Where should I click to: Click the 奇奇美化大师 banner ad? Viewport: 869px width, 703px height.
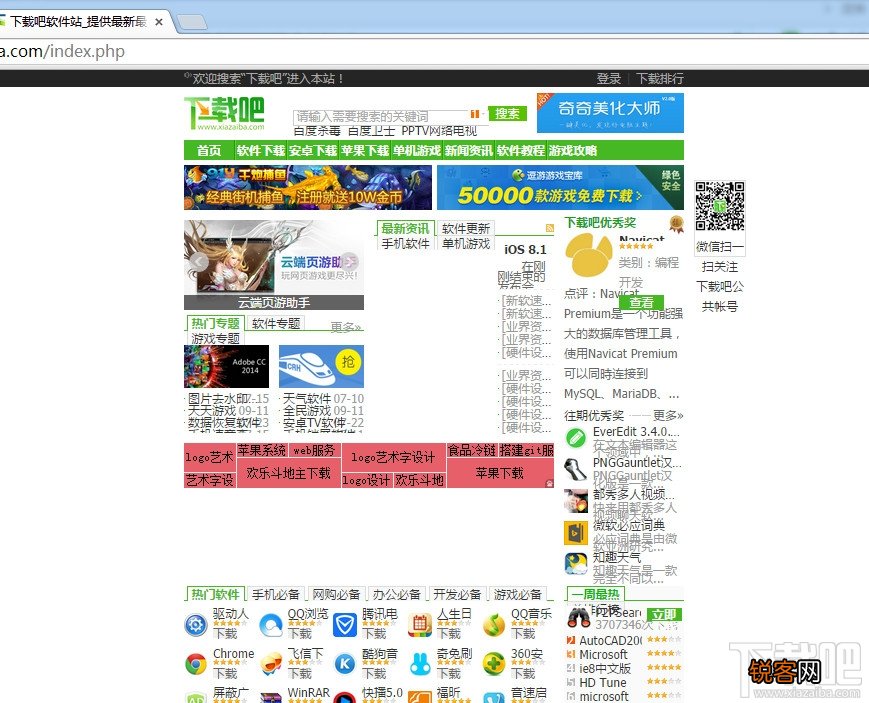tap(610, 113)
